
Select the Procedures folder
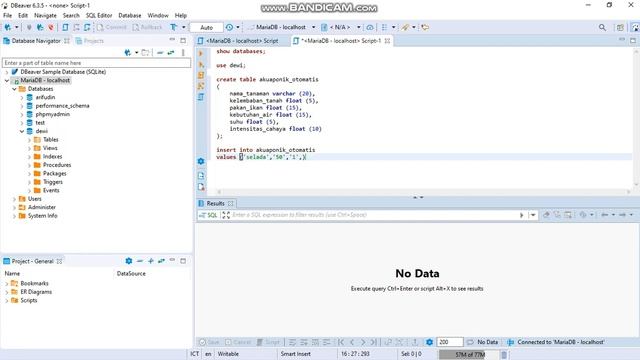57,165
